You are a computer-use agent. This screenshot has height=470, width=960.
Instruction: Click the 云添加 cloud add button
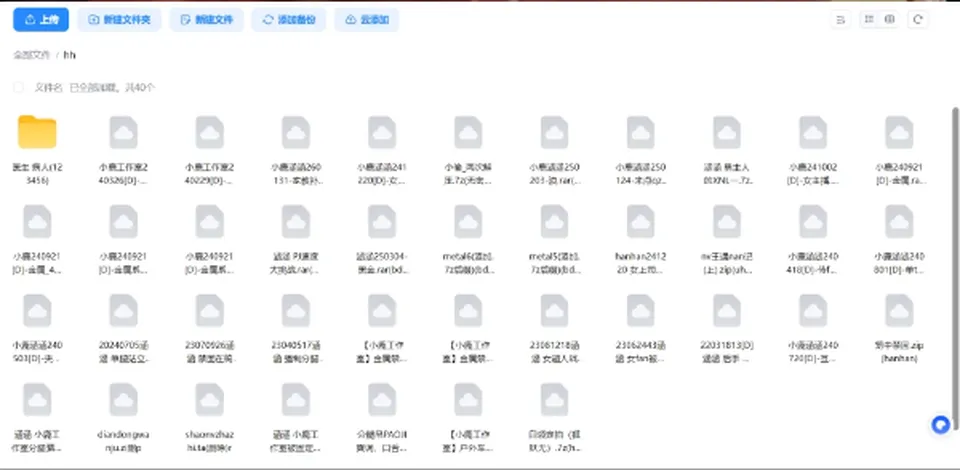pyautogui.click(x=367, y=20)
